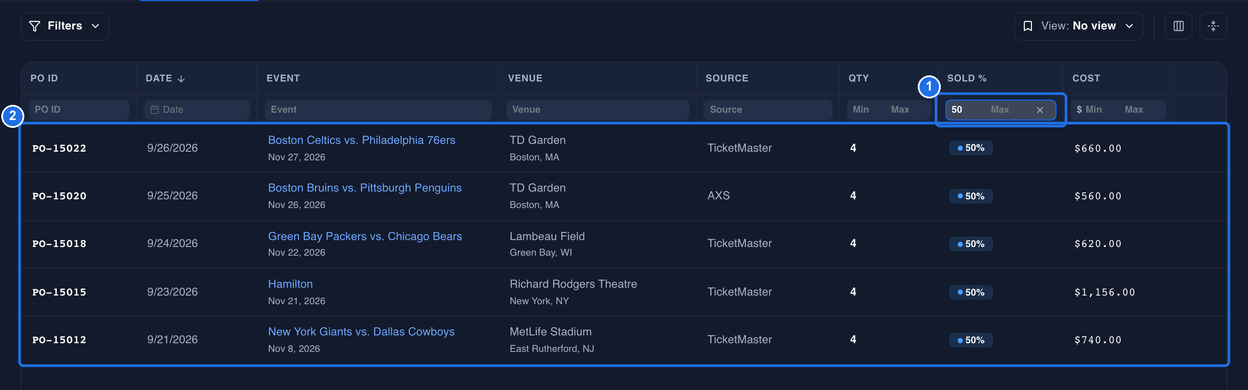
Task: Click TicketMaster in the Hamilton row
Action: click(x=739, y=292)
